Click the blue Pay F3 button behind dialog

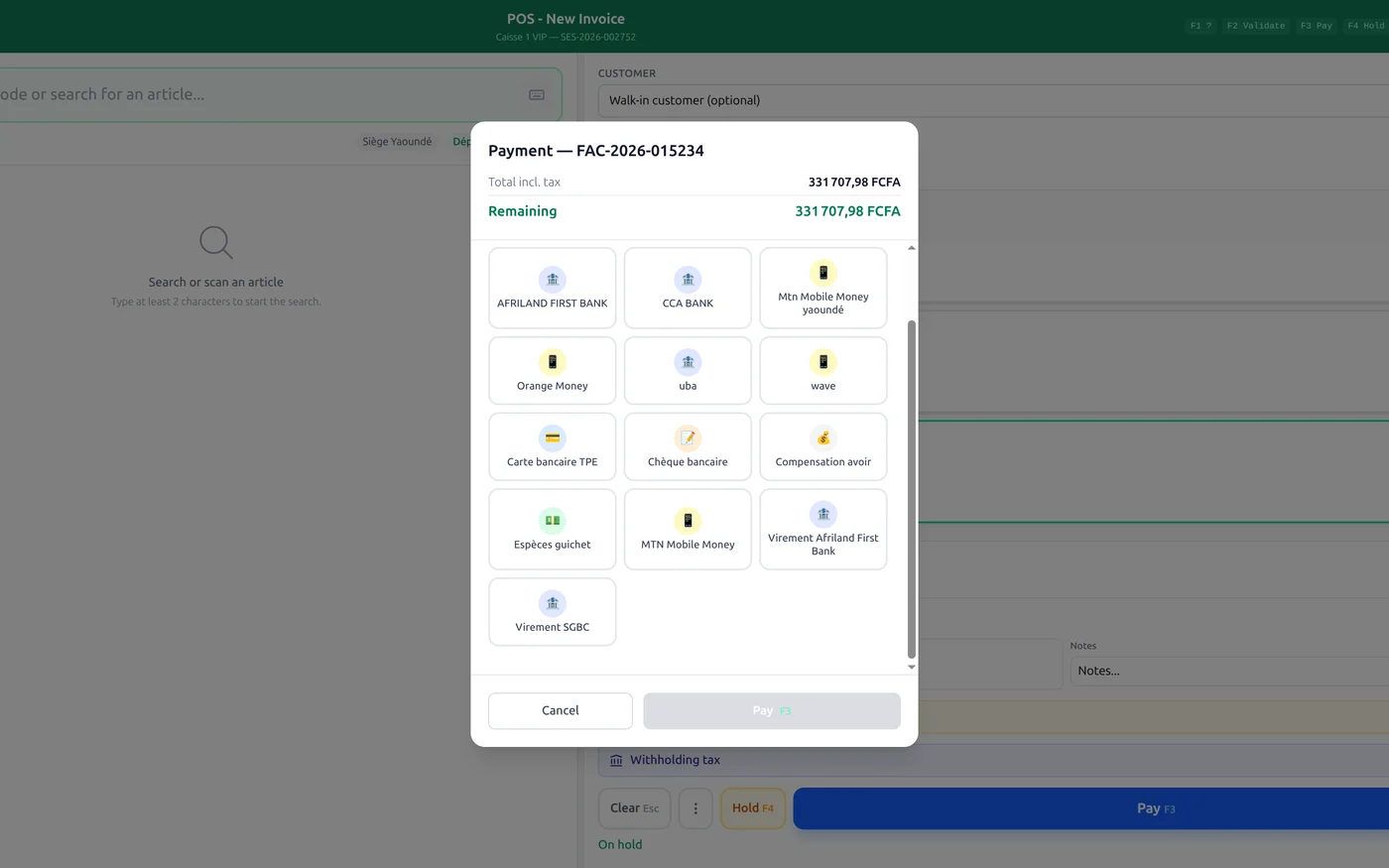click(x=1091, y=808)
